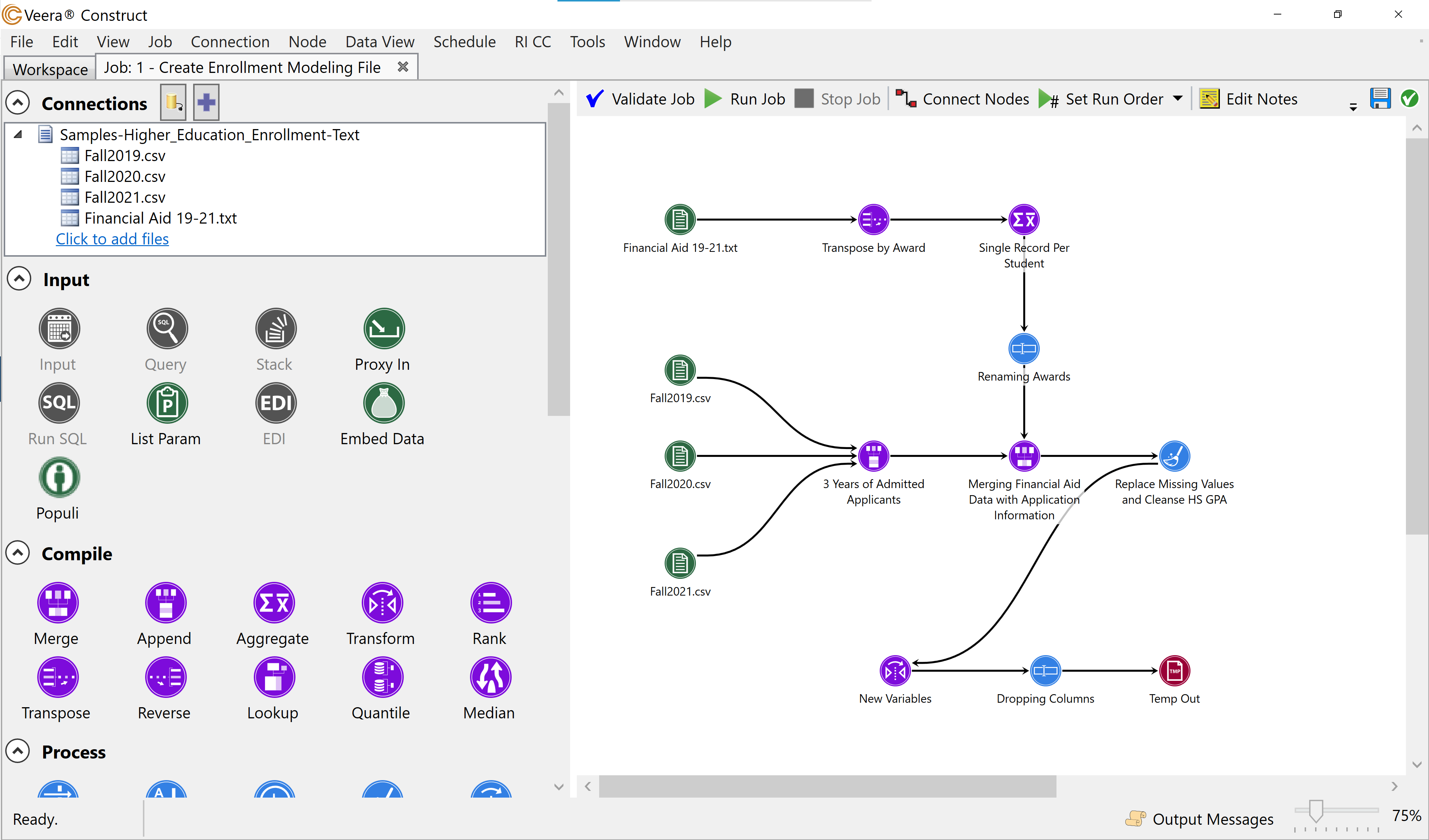Viewport: 1429px width, 840px height.
Task: Collapse the Samples-Higher_Education_Enrollment-Text tree
Action: tap(17, 134)
